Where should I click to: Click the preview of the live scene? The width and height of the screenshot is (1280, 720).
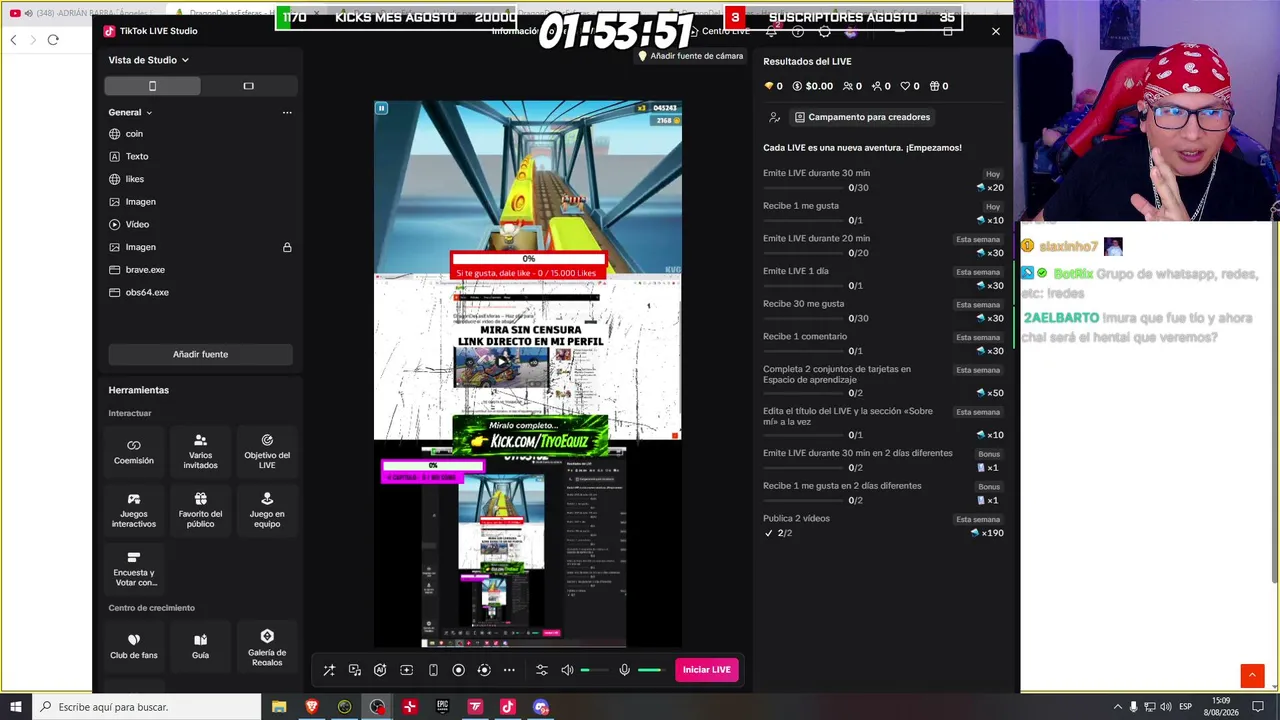[528, 374]
